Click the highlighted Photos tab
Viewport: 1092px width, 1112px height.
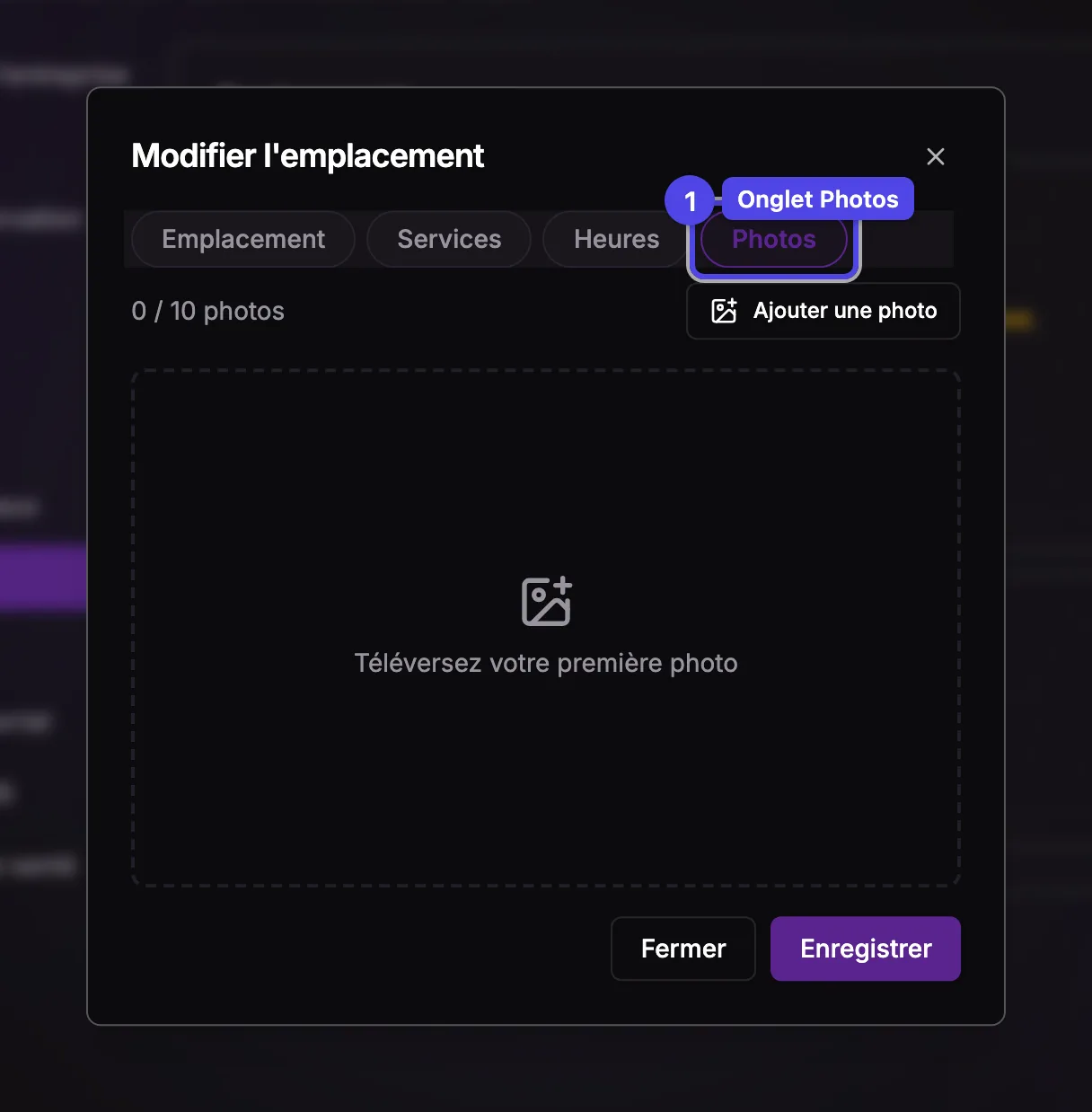pyautogui.click(x=774, y=239)
